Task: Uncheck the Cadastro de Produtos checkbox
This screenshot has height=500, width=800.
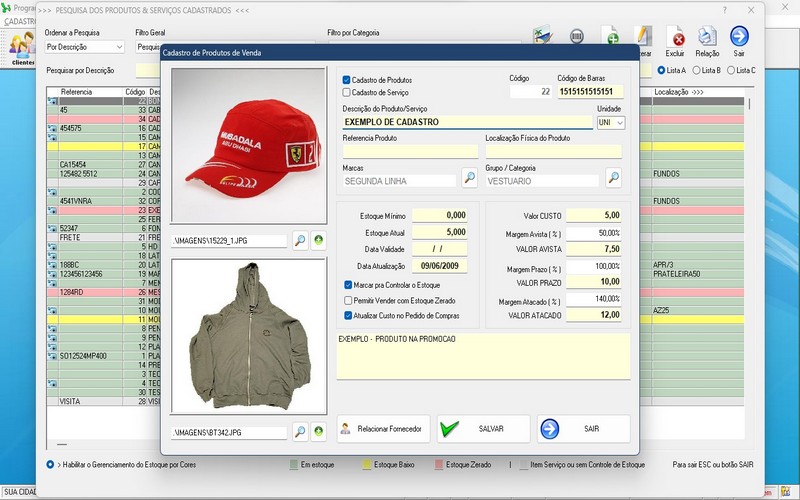Action: (x=346, y=80)
